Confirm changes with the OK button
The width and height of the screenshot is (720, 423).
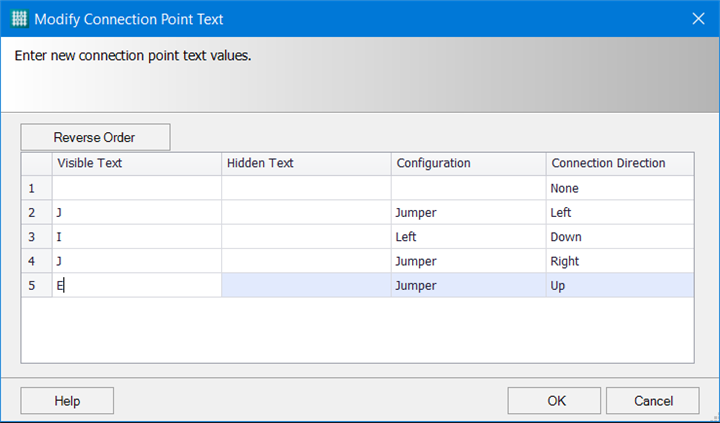(x=556, y=400)
